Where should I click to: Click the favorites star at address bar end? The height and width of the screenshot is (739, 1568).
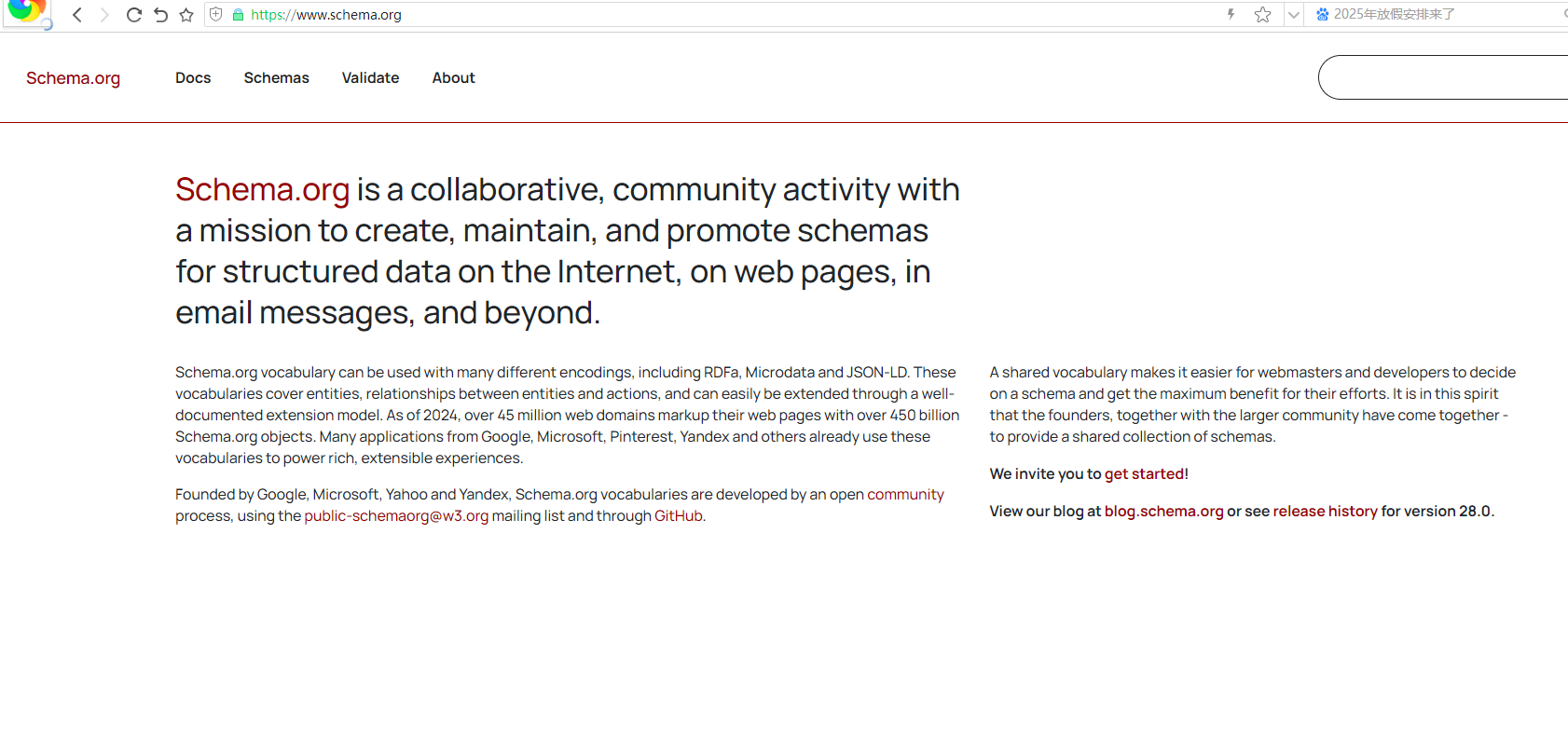(x=1262, y=14)
